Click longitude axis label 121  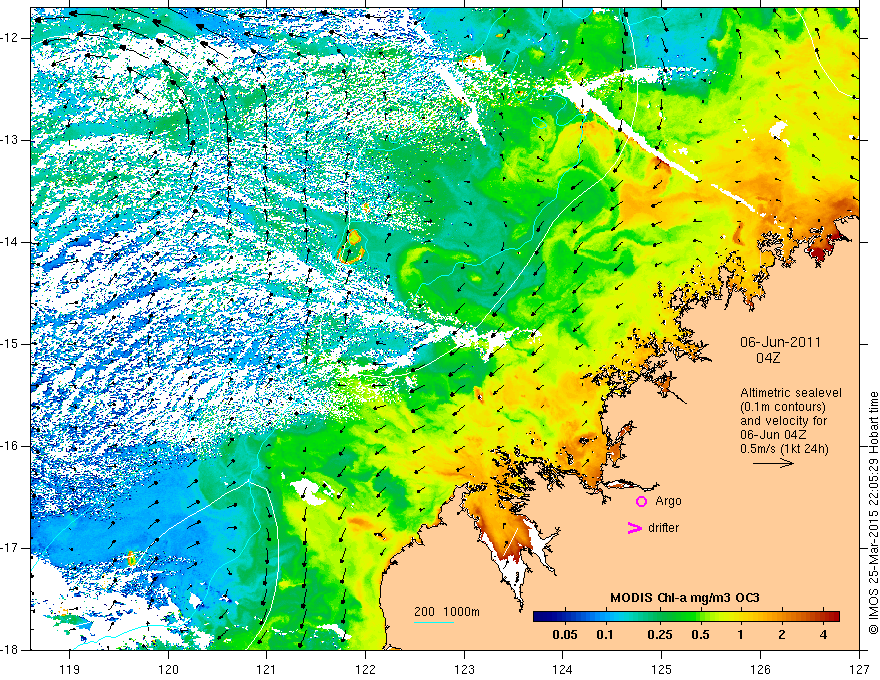pyautogui.click(x=267, y=670)
